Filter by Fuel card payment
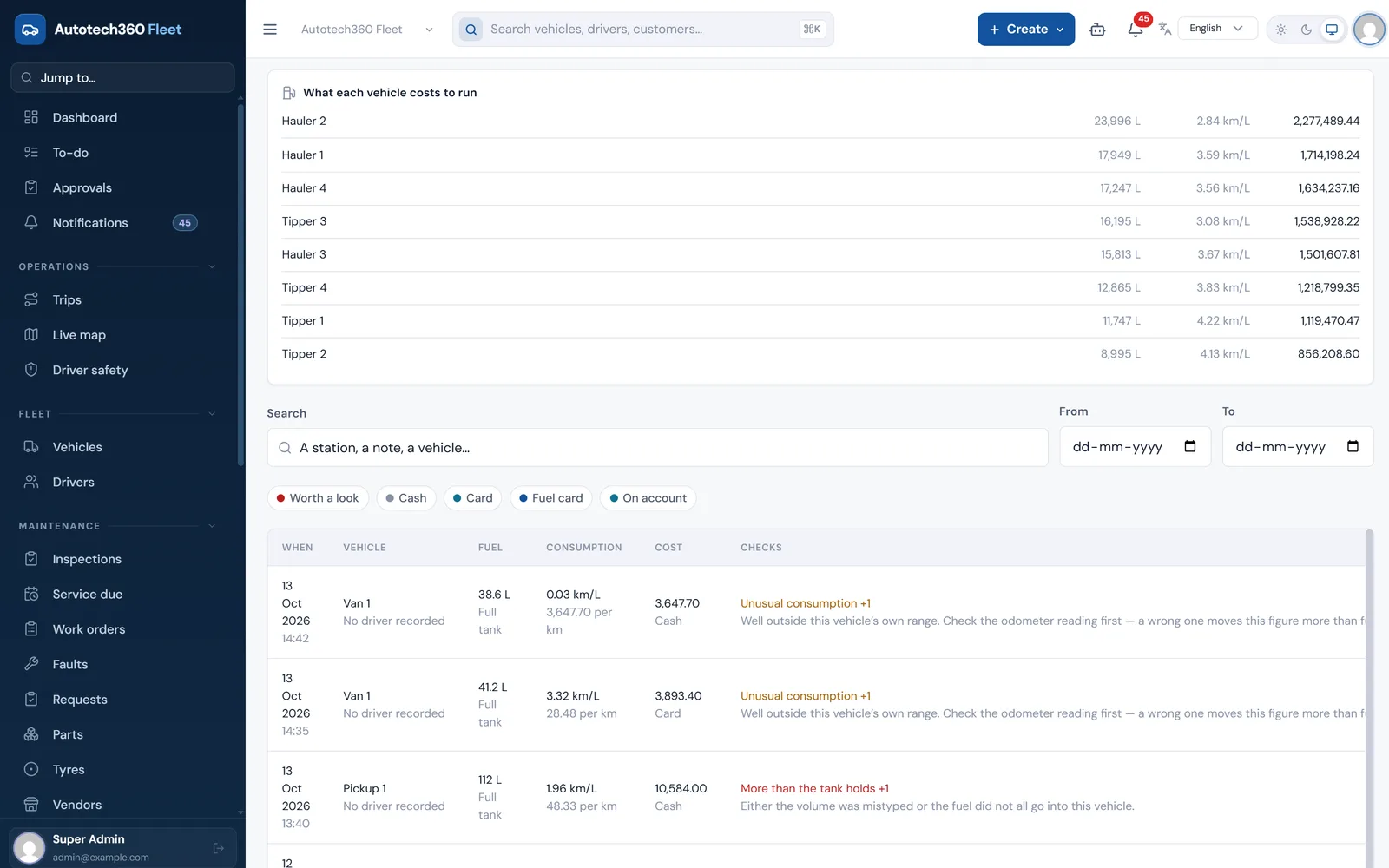Image resolution: width=1389 pixels, height=868 pixels. click(551, 498)
